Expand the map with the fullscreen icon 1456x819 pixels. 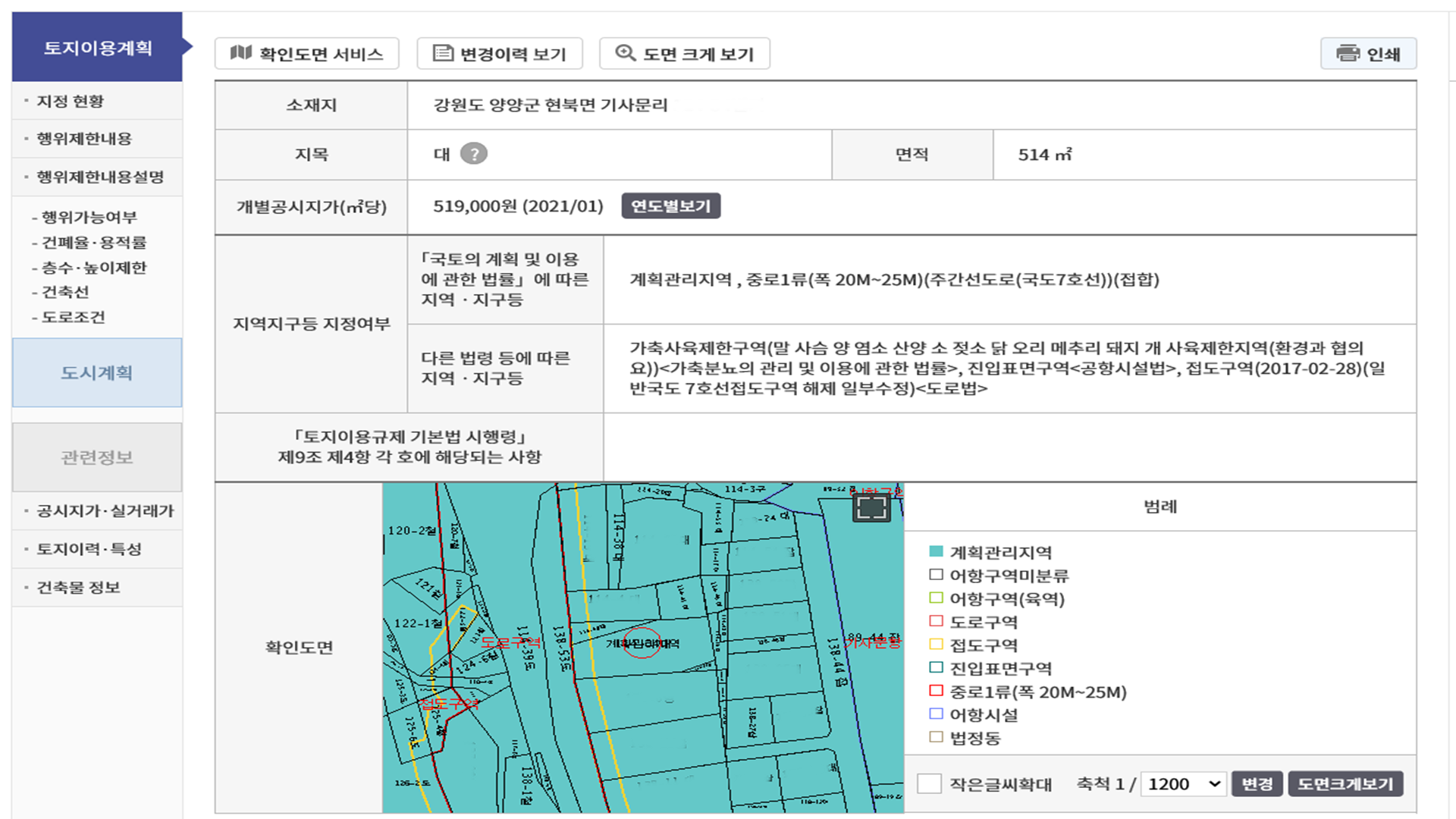(x=871, y=507)
